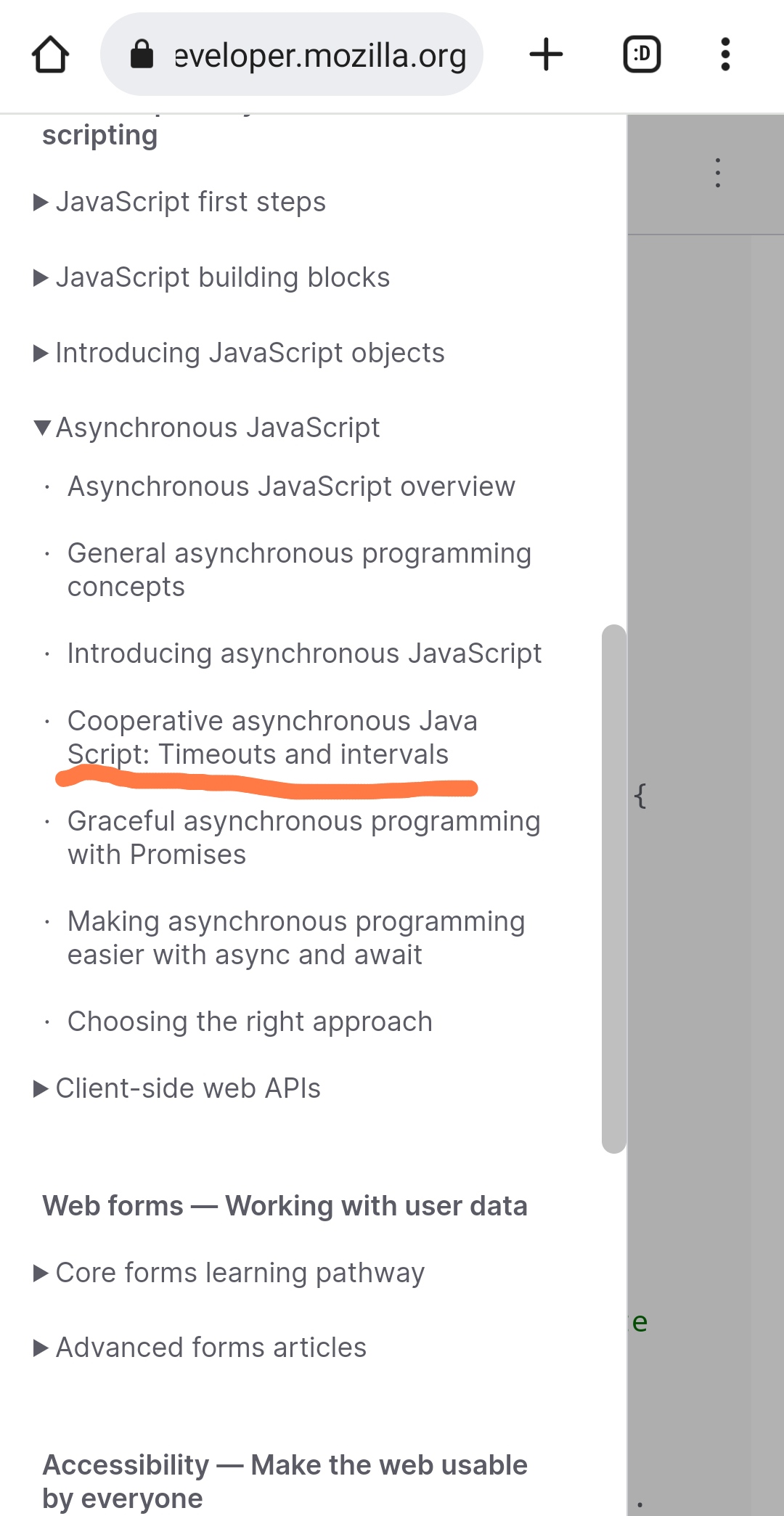Expand the Core forms learning pathway section
784x1516 pixels.
point(240,1272)
